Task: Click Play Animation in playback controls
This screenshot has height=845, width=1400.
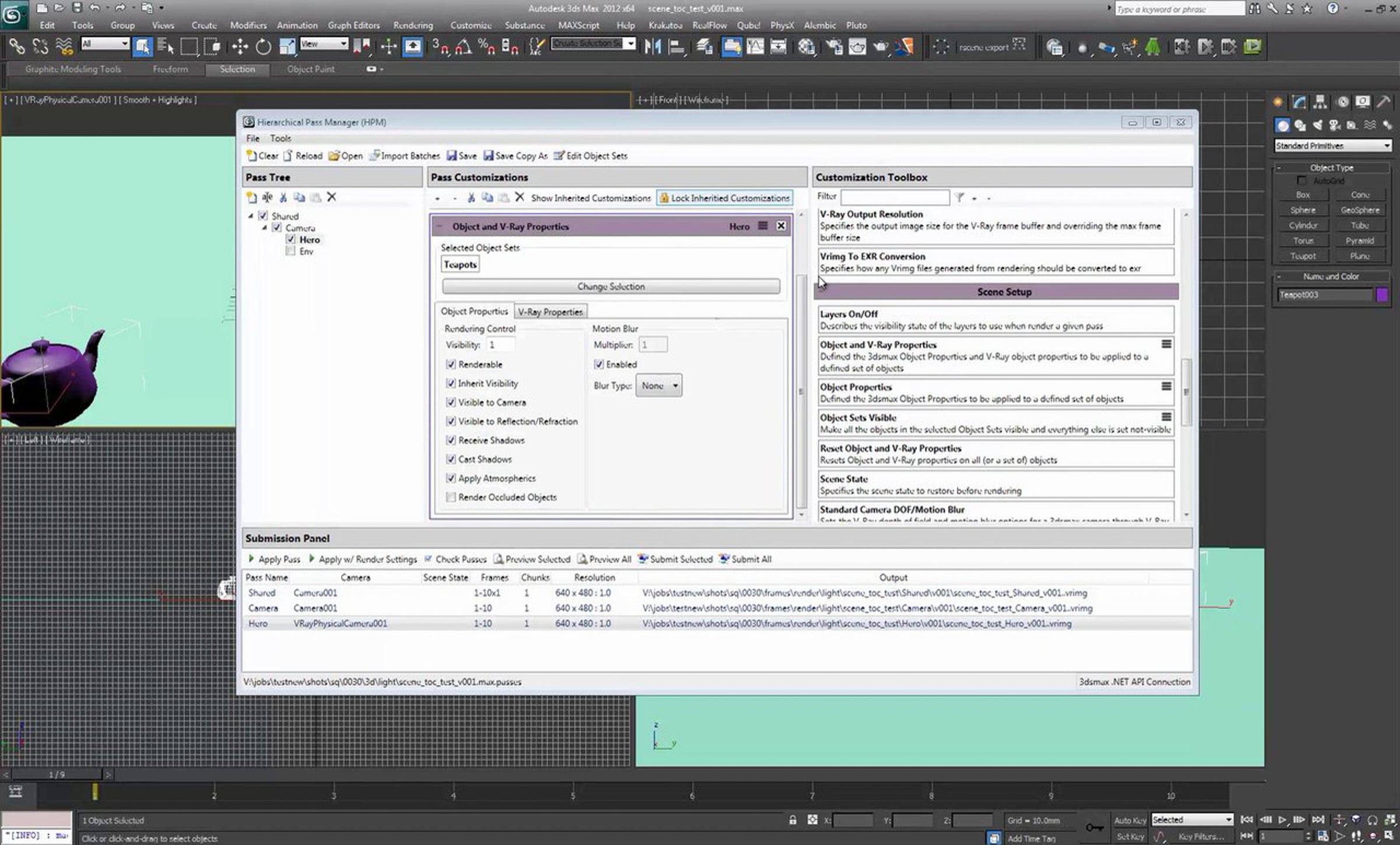Action: tap(1282, 819)
